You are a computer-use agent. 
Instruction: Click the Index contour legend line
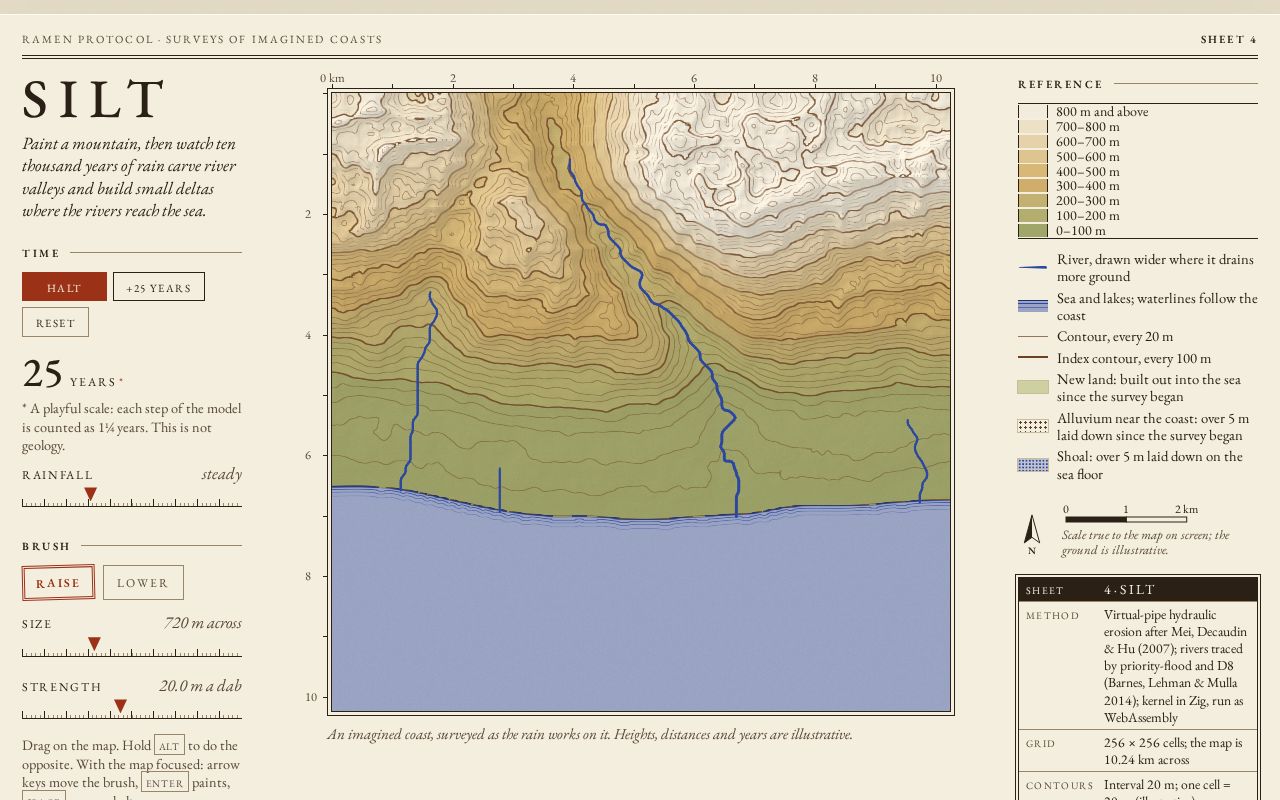[1033, 358]
